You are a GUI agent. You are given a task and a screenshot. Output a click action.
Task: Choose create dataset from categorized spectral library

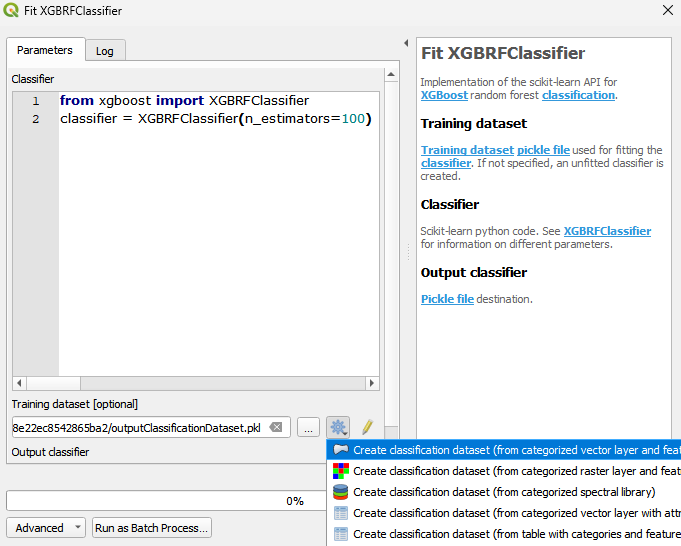(504, 492)
